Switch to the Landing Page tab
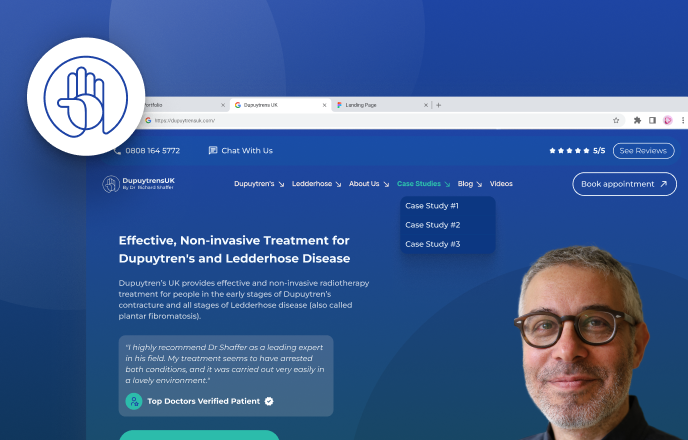The height and width of the screenshot is (440, 688). 382,105
